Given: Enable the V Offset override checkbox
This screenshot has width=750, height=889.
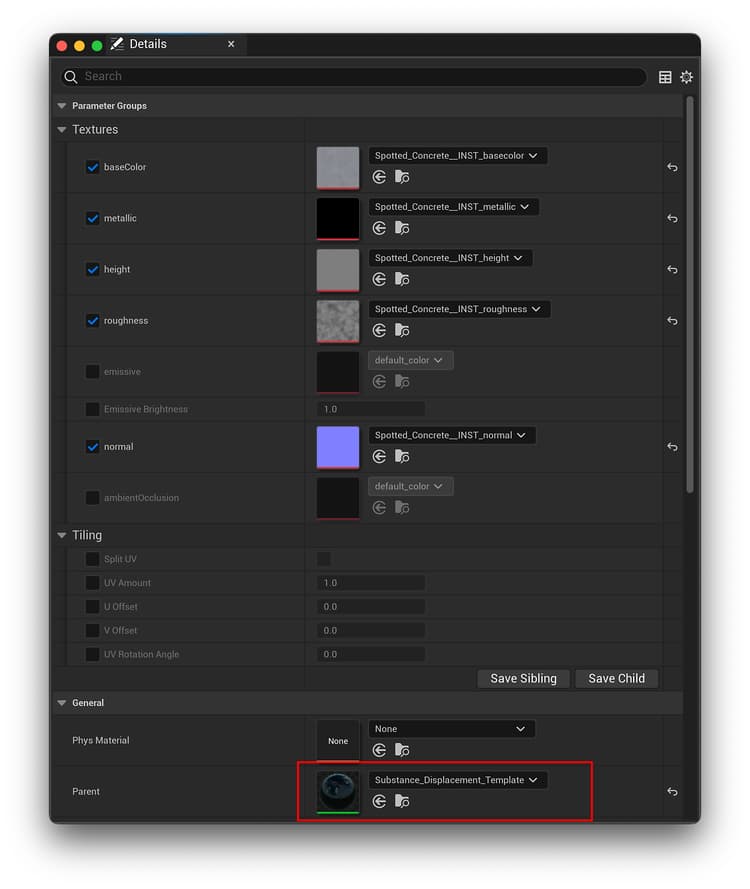Looking at the screenshot, I should (92, 630).
